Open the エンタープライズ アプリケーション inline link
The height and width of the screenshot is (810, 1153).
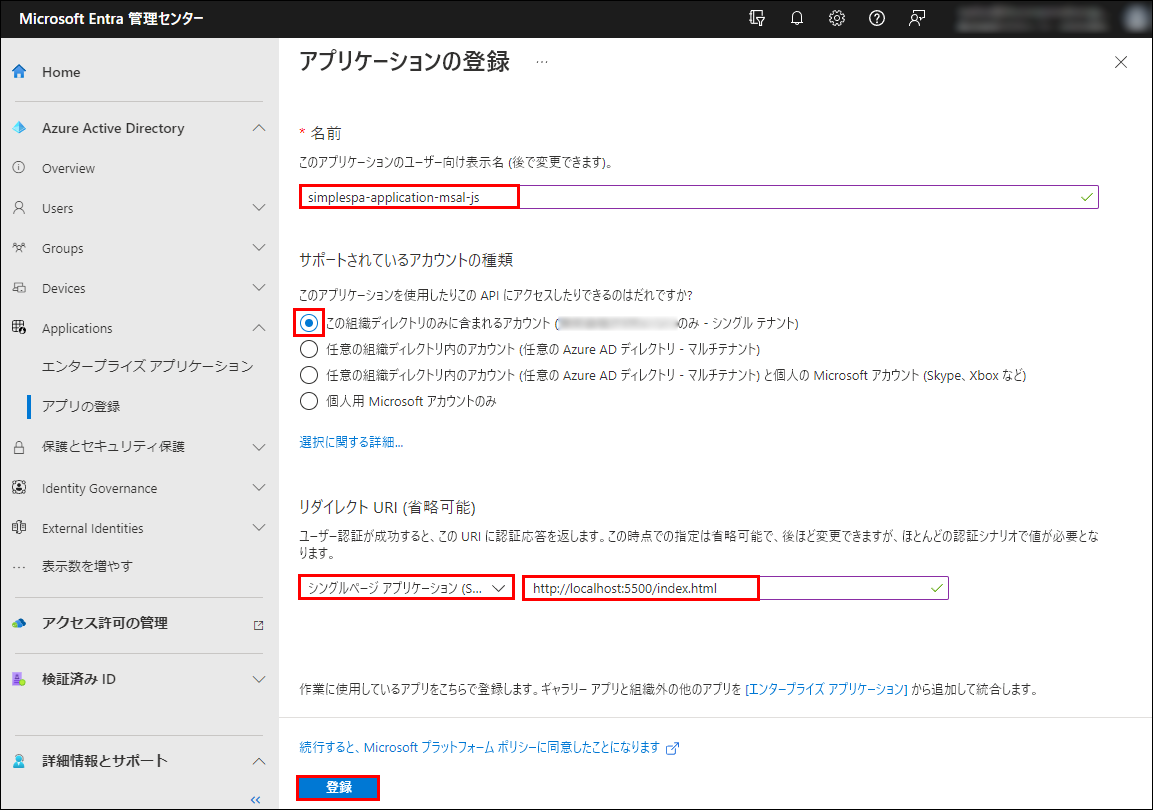[826, 689]
